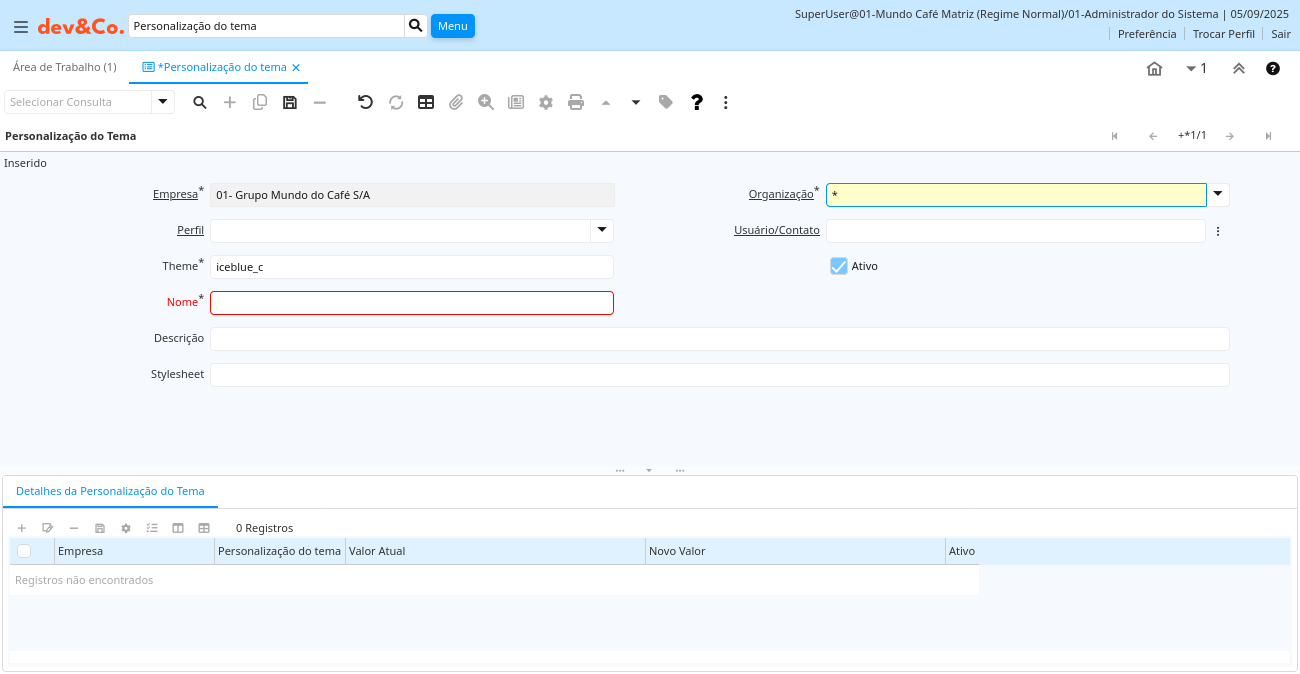Click the Trocar Perfil link

coord(1223,34)
